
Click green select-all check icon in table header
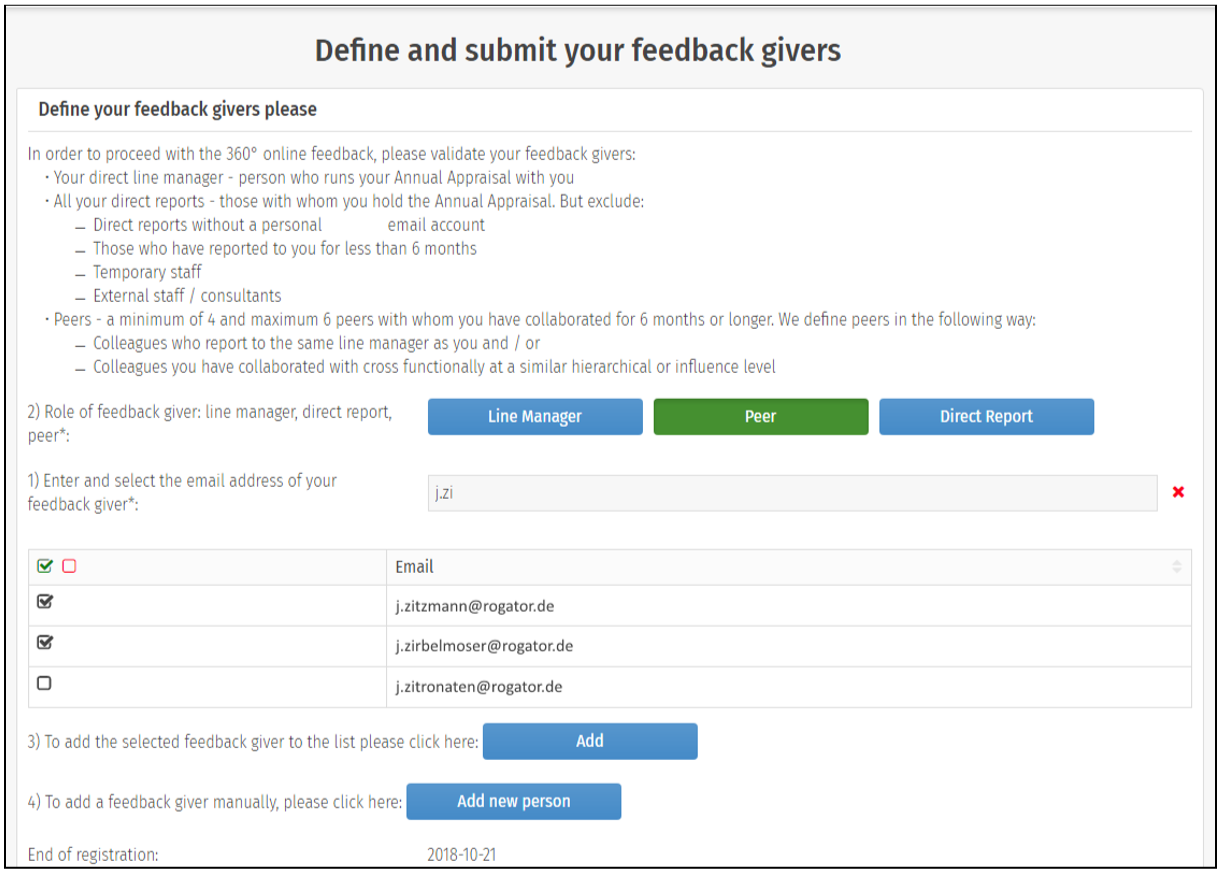pyautogui.click(x=45, y=567)
